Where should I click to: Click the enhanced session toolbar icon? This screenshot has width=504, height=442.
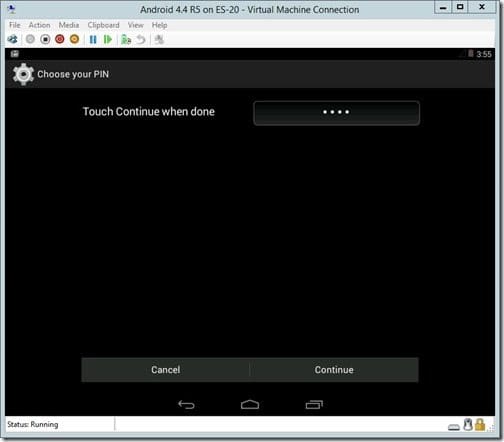[159, 40]
